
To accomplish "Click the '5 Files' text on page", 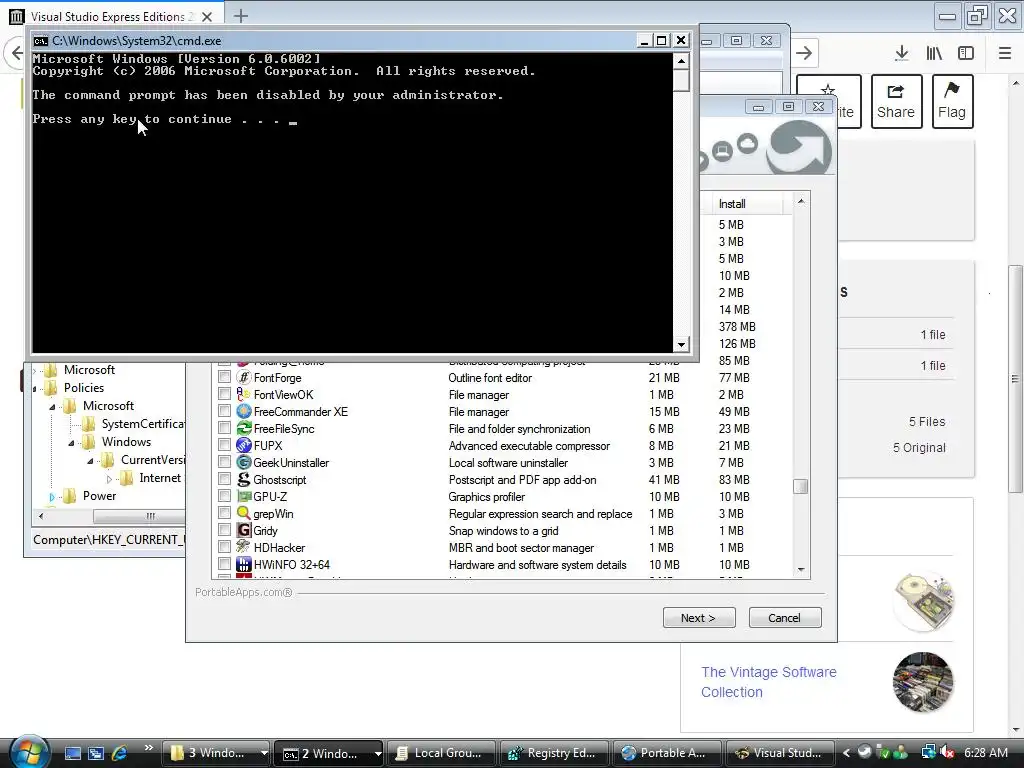I will click(x=927, y=422).
